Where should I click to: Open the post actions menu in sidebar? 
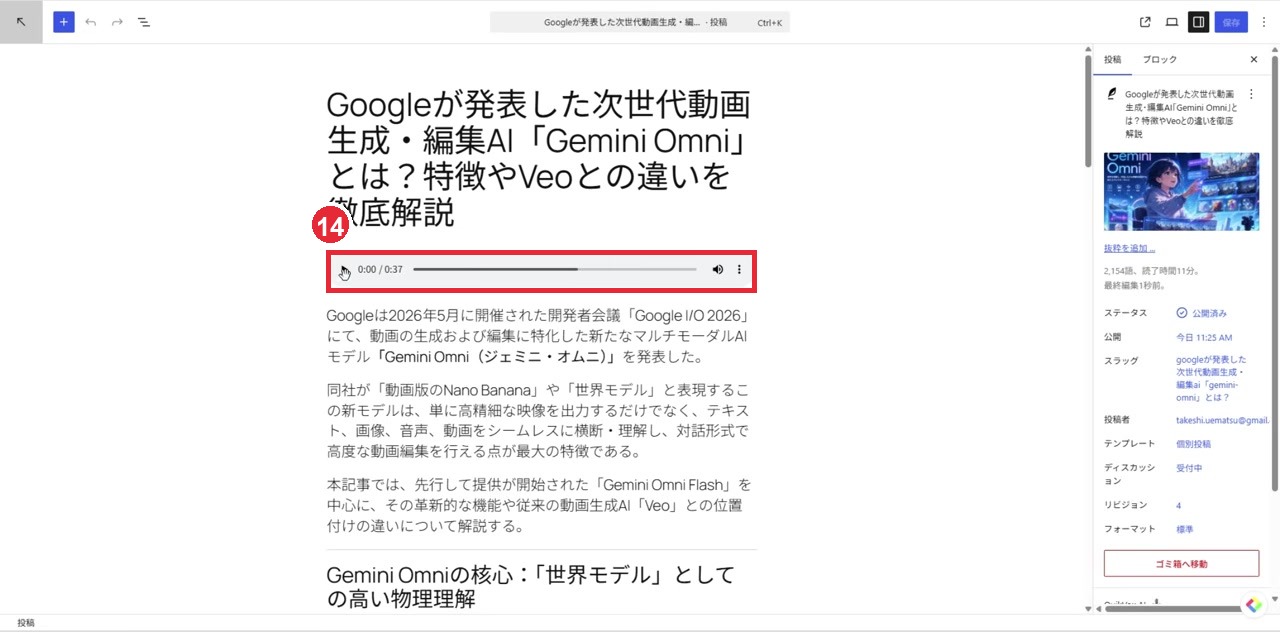[1251, 94]
